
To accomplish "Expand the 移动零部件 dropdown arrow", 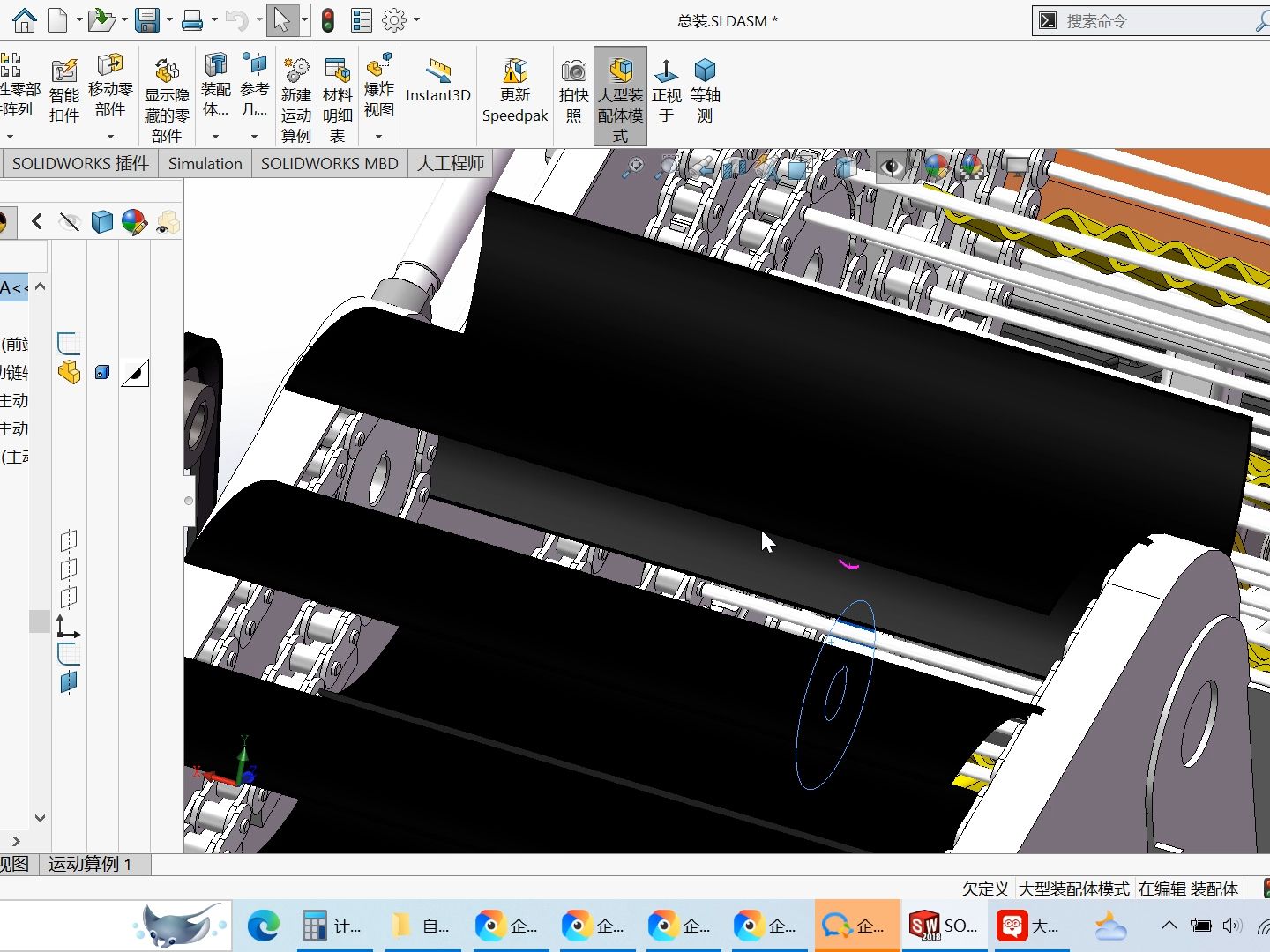I will [110, 137].
